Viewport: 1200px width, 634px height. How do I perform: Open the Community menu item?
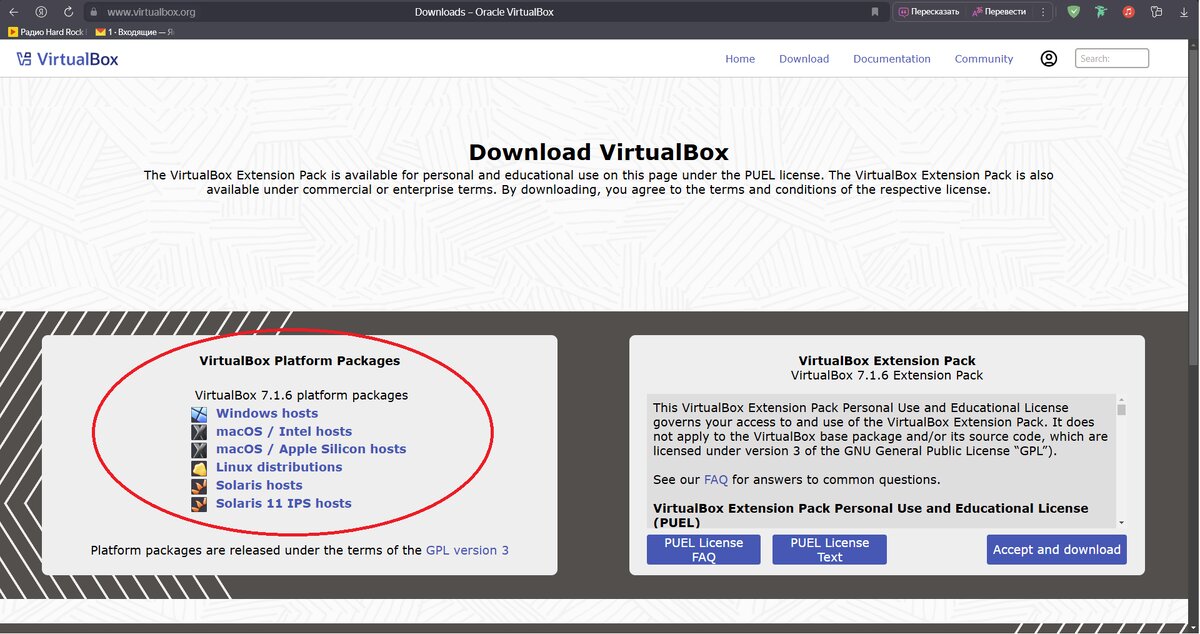pyautogui.click(x=984, y=59)
